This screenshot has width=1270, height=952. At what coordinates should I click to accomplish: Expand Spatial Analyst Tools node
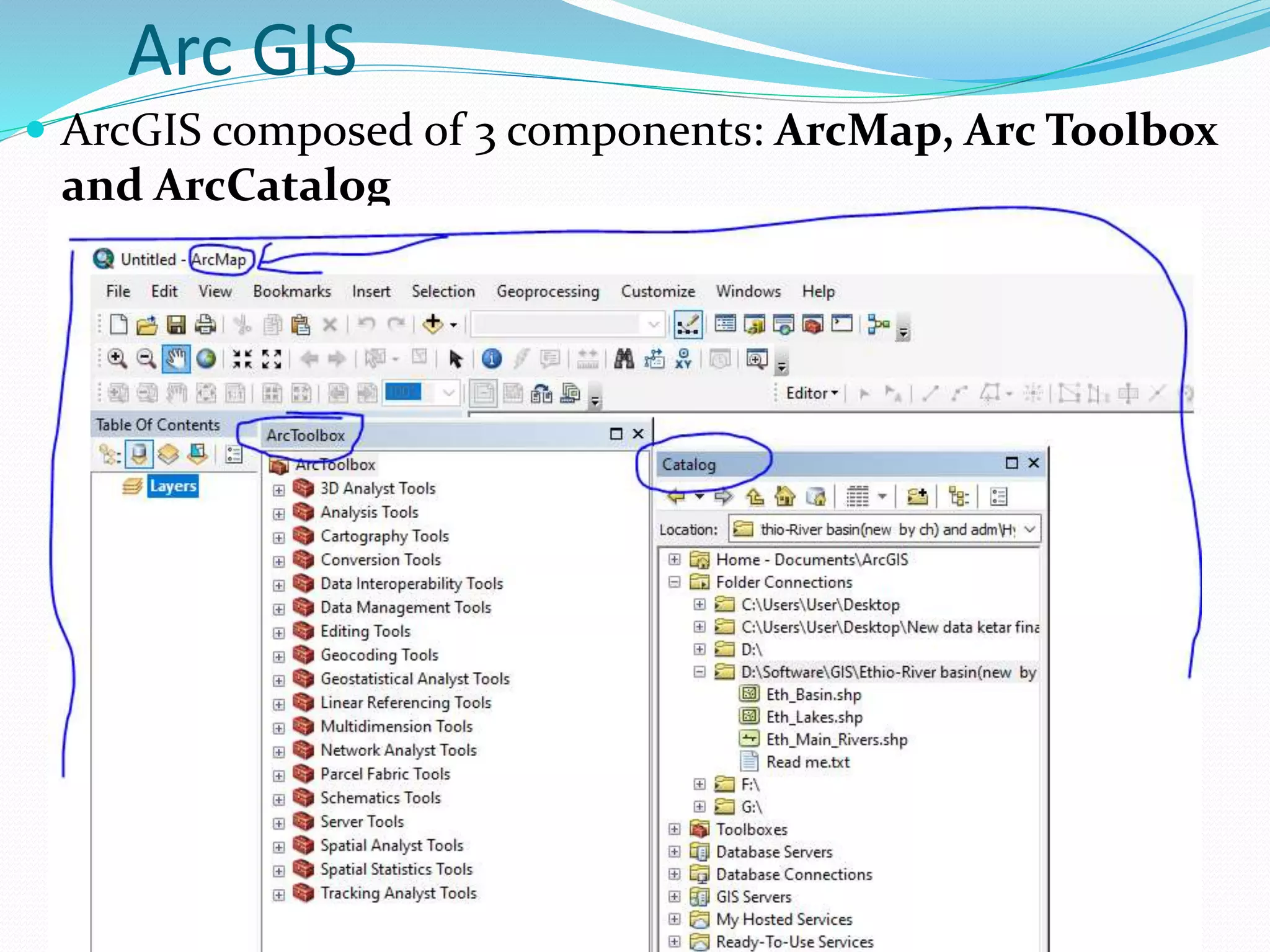(279, 847)
